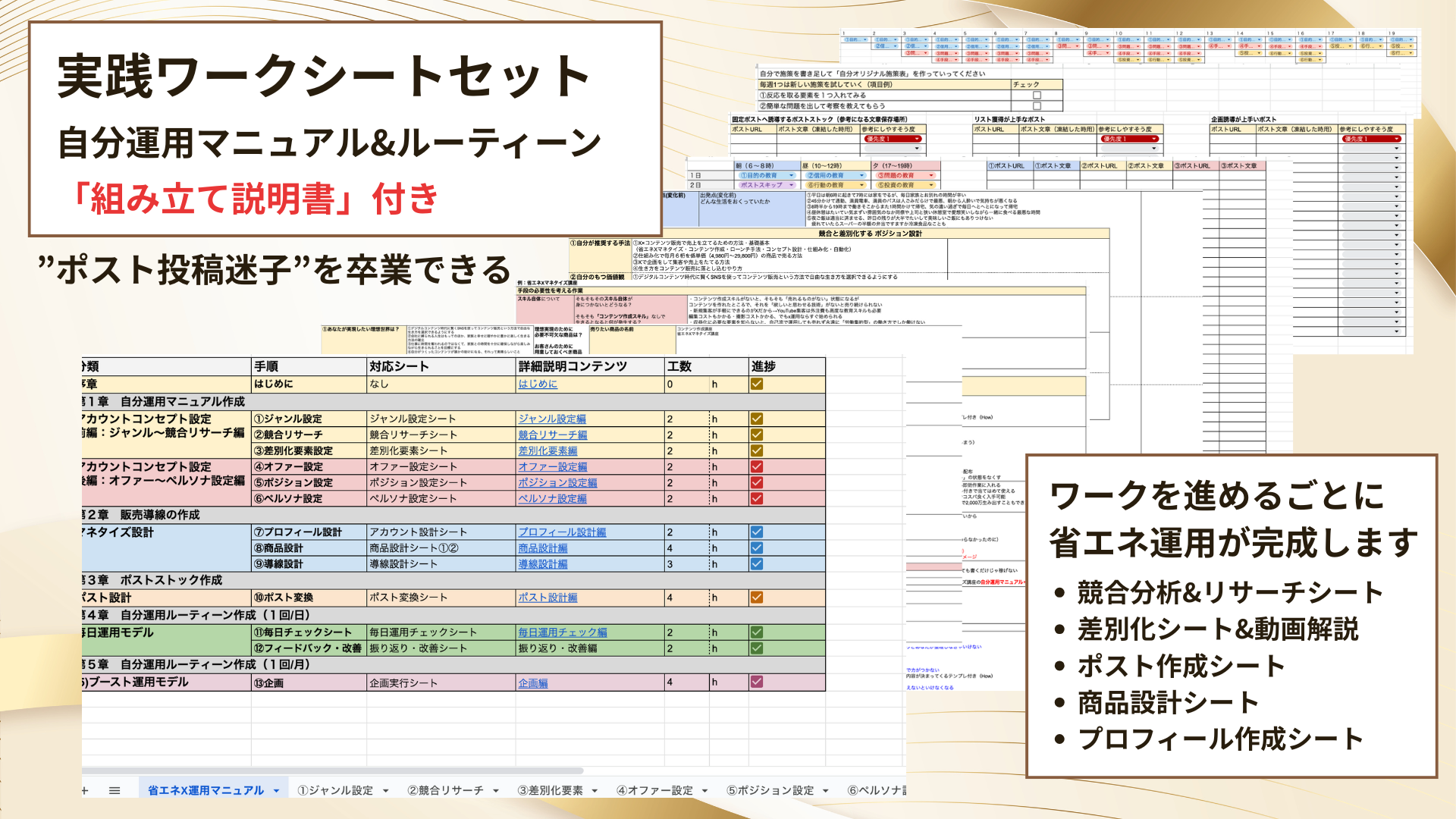The height and width of the screenshot is (819, 1456).
Task: Select the 毎日運用チェックシート cell
Action: [x=441, y=632]
